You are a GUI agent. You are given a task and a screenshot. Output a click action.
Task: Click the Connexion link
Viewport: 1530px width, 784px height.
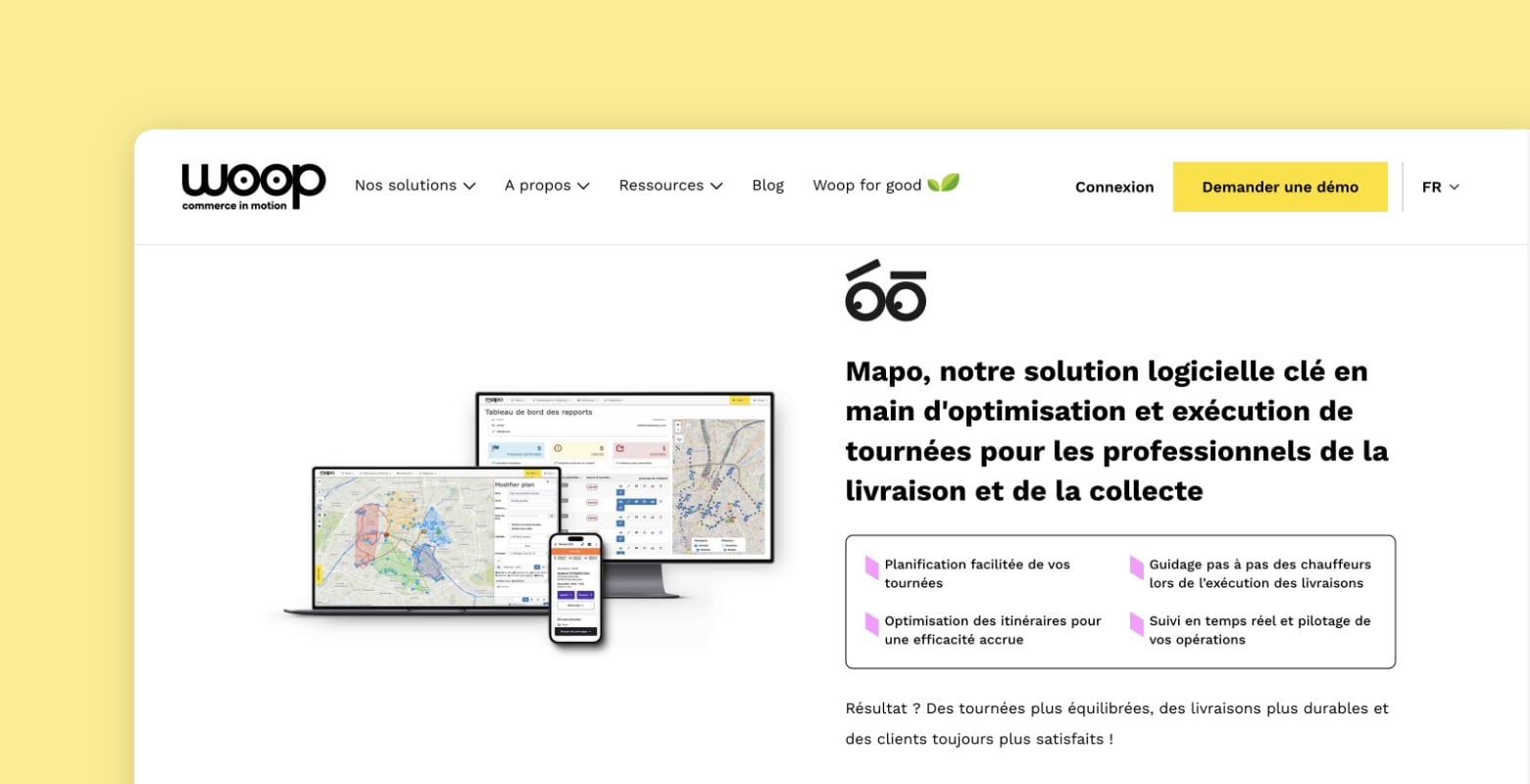(1114, 187)
